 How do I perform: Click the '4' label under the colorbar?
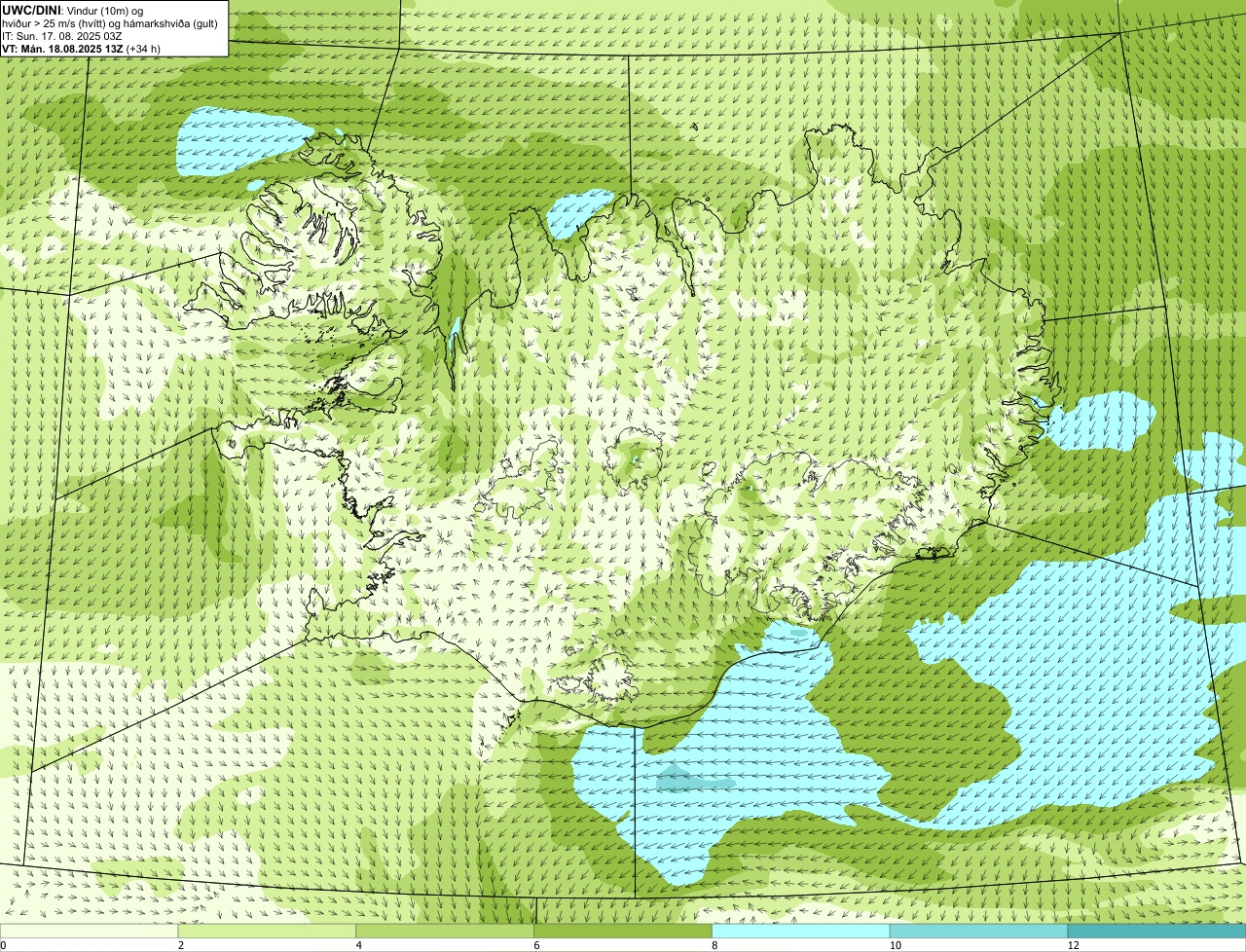[x=359, y=945]
